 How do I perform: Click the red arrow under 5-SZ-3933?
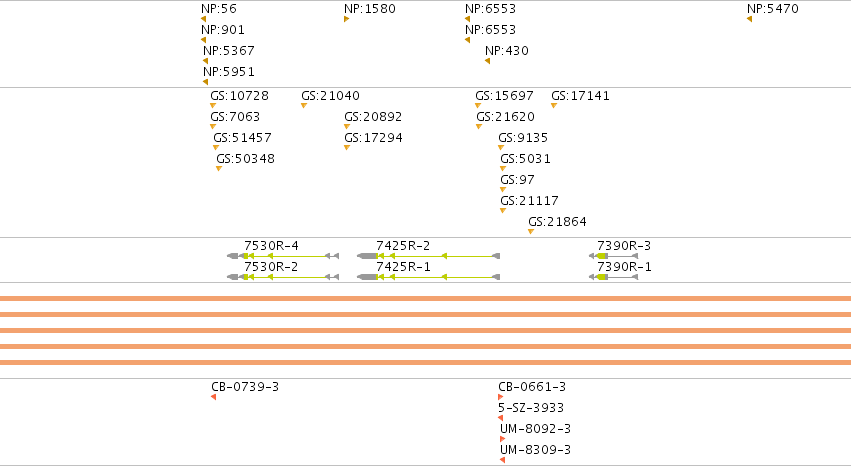(x=500, y=418)
